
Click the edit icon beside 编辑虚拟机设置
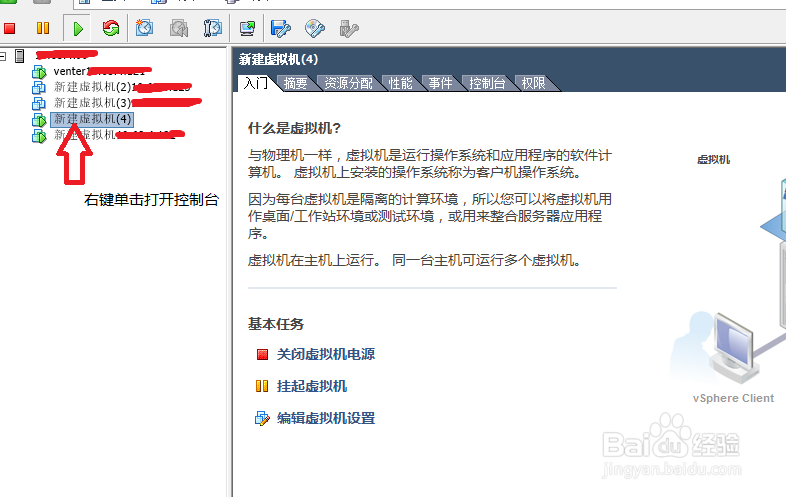pos(262,418)
